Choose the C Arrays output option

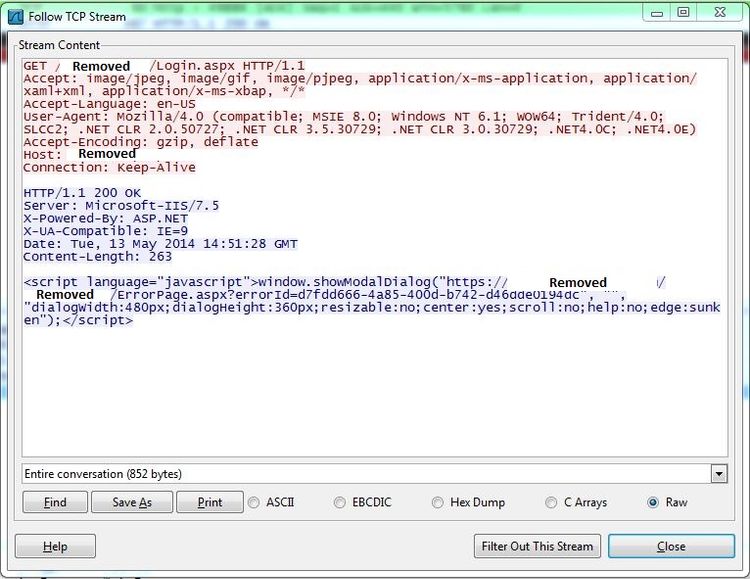tap(576, 502)
